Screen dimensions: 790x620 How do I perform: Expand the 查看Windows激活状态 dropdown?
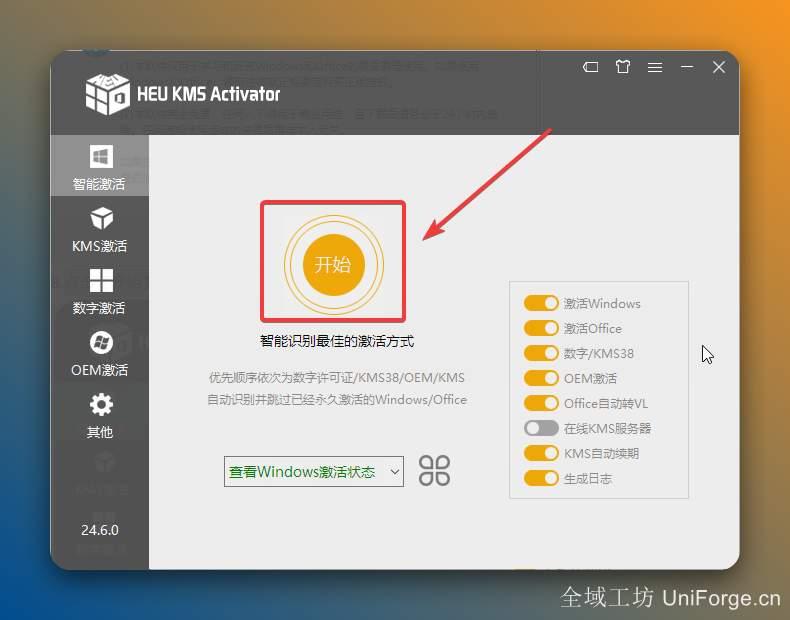[x=313, y=471]
